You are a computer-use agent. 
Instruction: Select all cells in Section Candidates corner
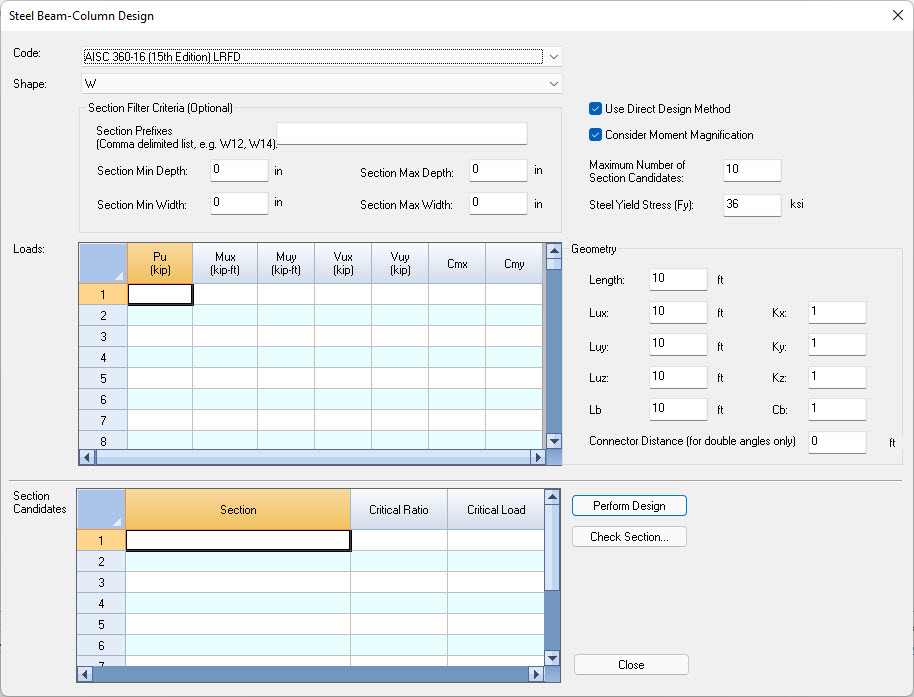click(101, 509)
